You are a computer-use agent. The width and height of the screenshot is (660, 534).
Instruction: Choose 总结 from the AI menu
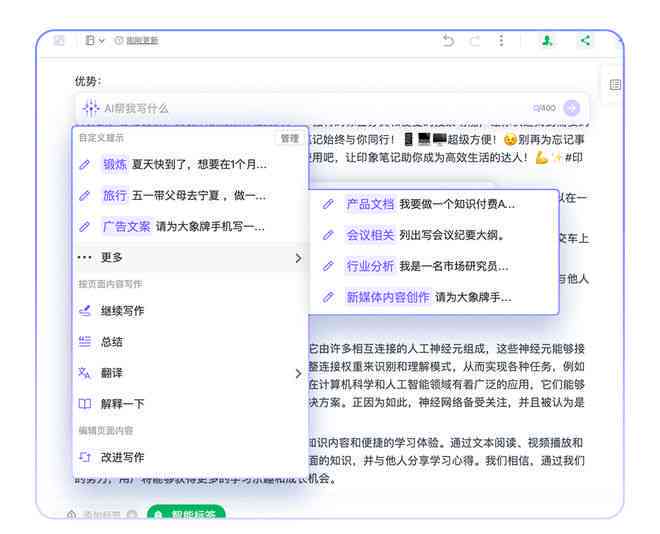click(190, 342)
